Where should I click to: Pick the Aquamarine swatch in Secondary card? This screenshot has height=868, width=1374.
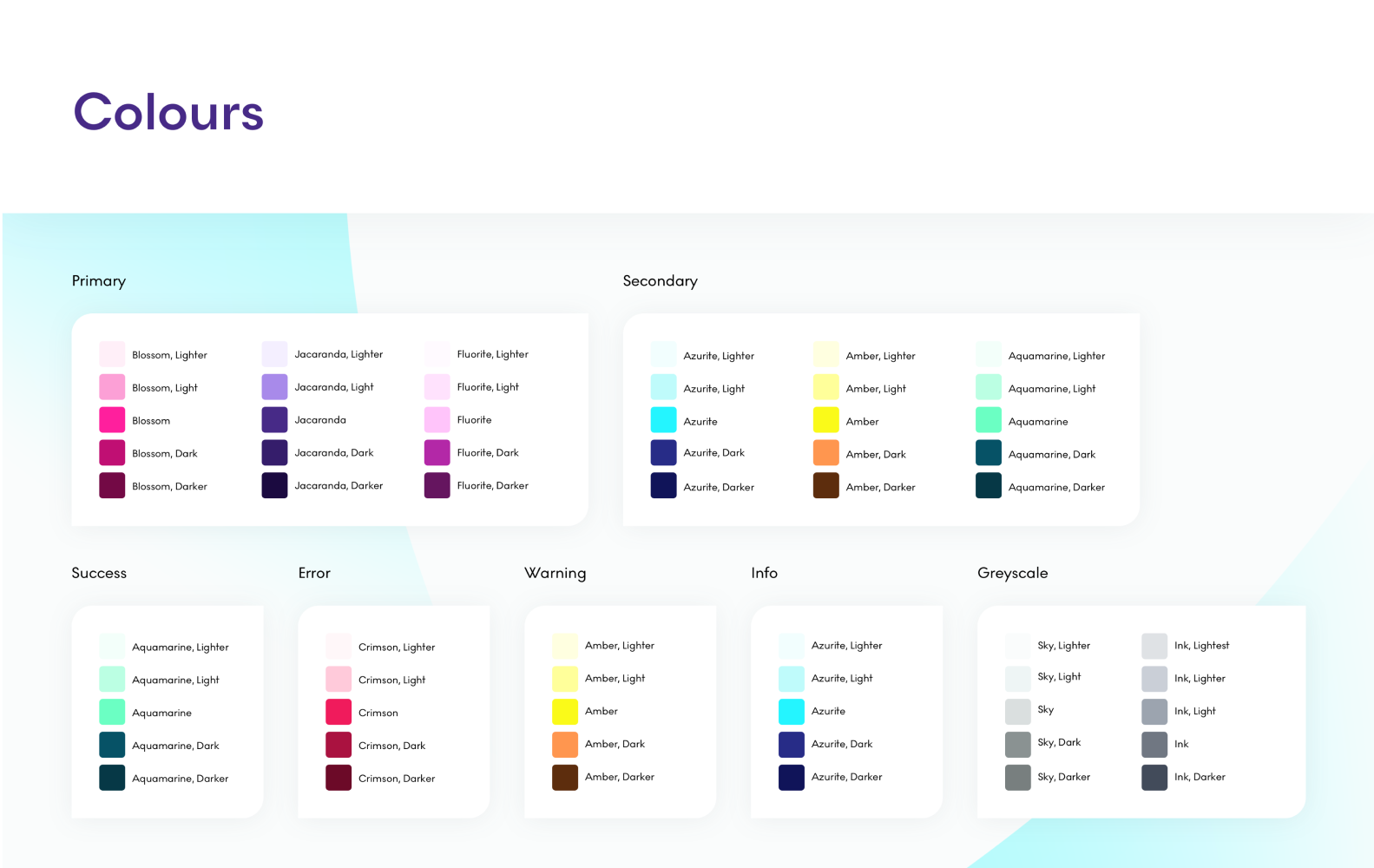tap(989, 420)
